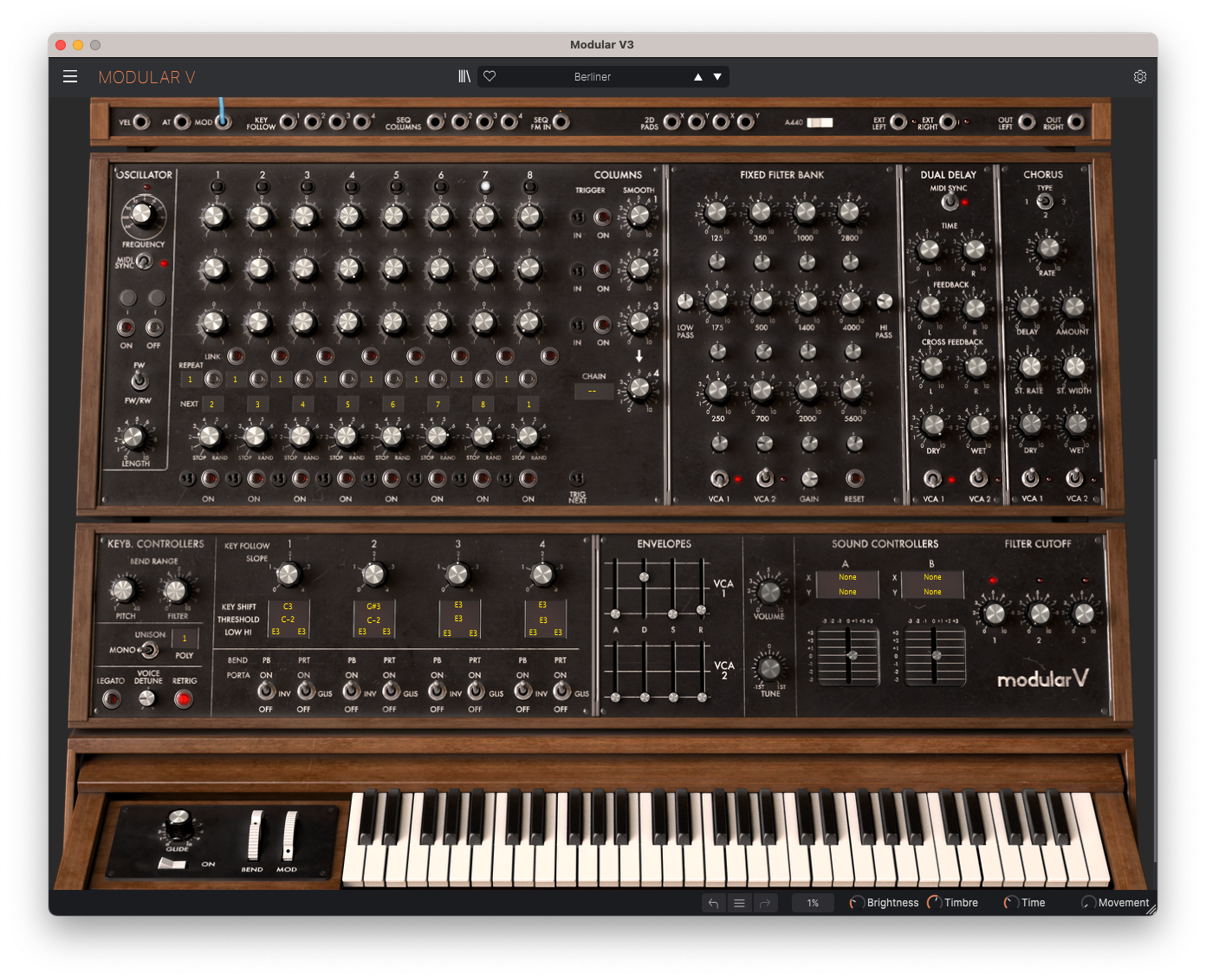Click the MOD jack with blue cable
The image size is (1206, 980).
224,122
